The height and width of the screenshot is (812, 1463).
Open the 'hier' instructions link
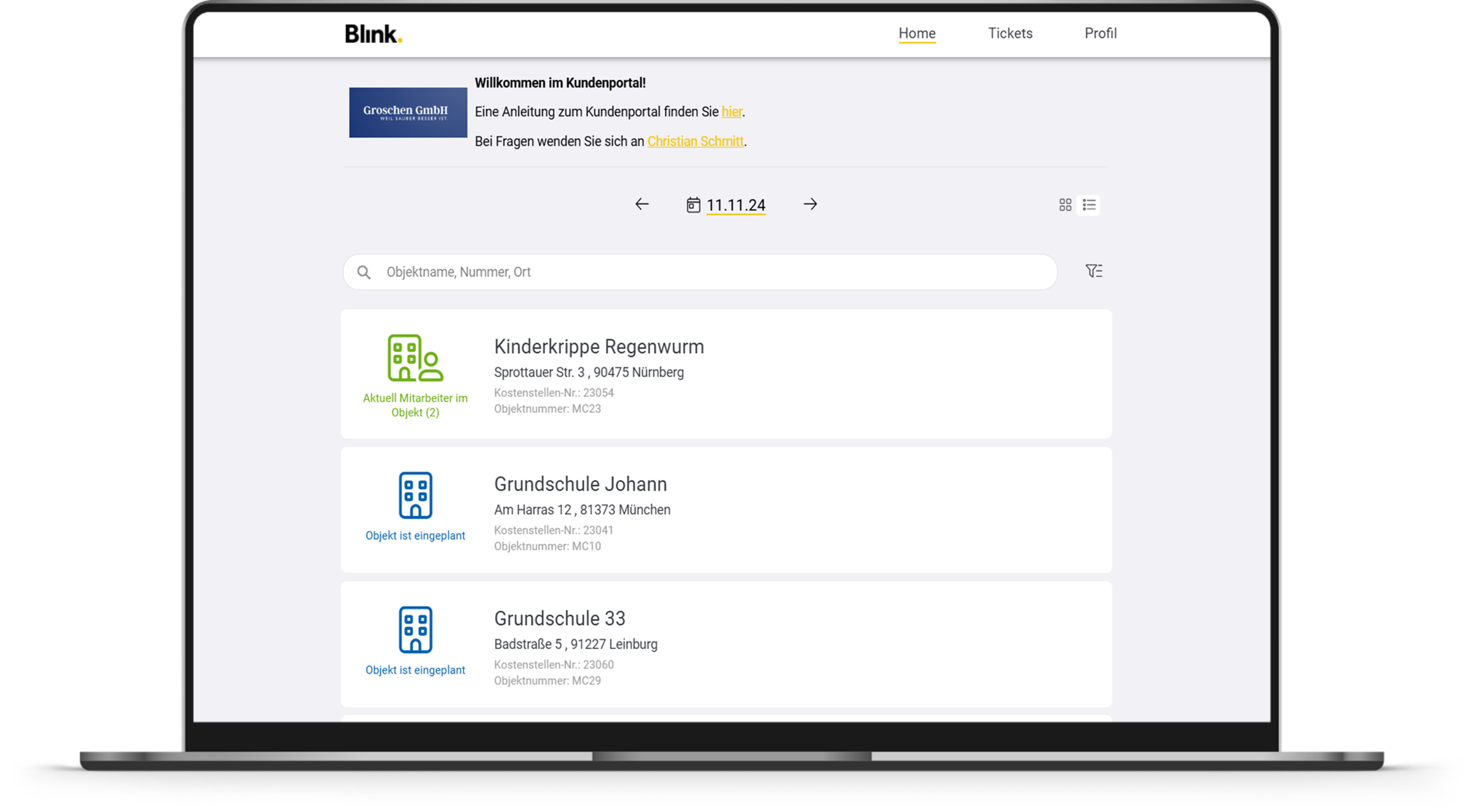(731, 112)
